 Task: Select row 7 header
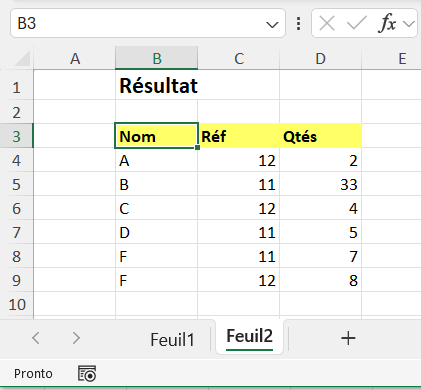16,232
